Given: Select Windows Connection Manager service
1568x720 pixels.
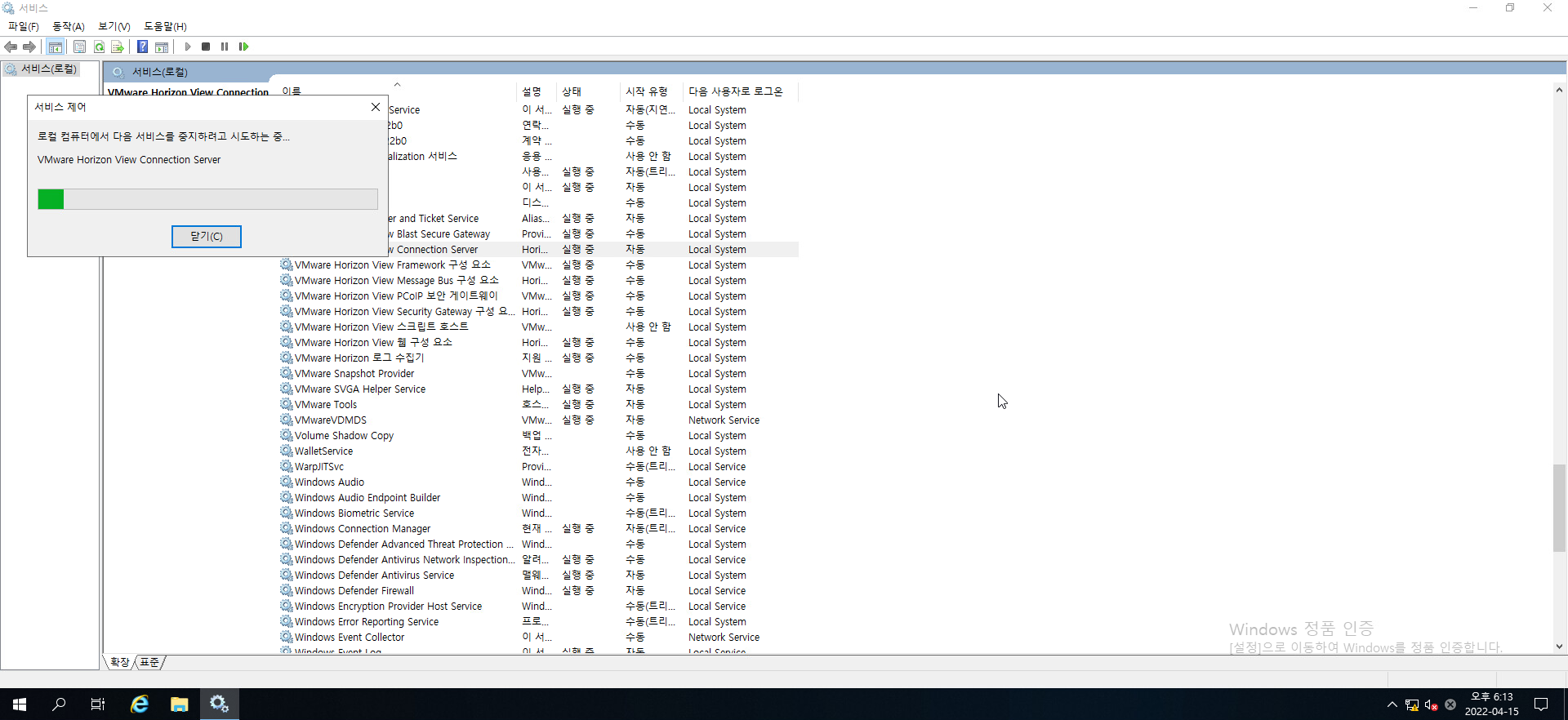Looking at the screenshot, I should 539,529.
